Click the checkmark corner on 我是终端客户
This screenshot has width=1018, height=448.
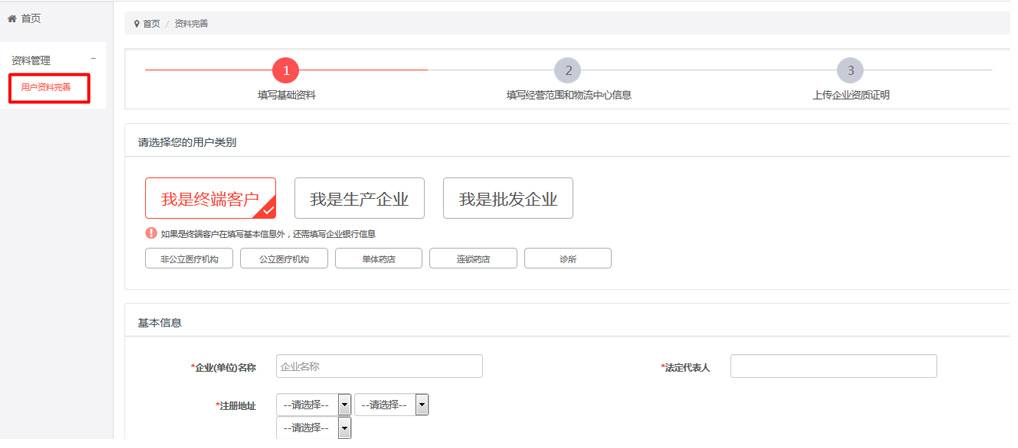[267, 210]
